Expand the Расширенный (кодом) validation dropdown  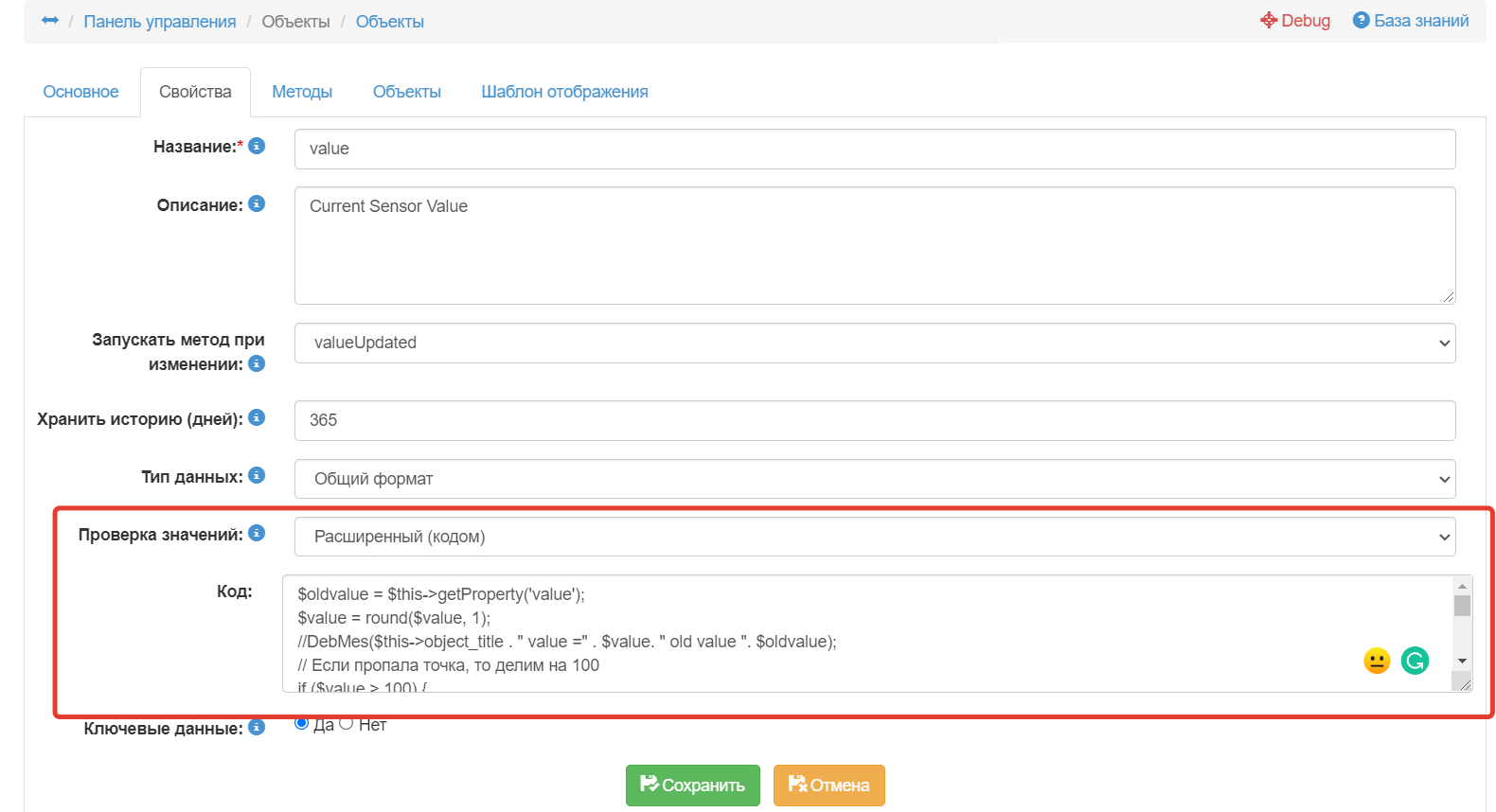tap(874, 537)
